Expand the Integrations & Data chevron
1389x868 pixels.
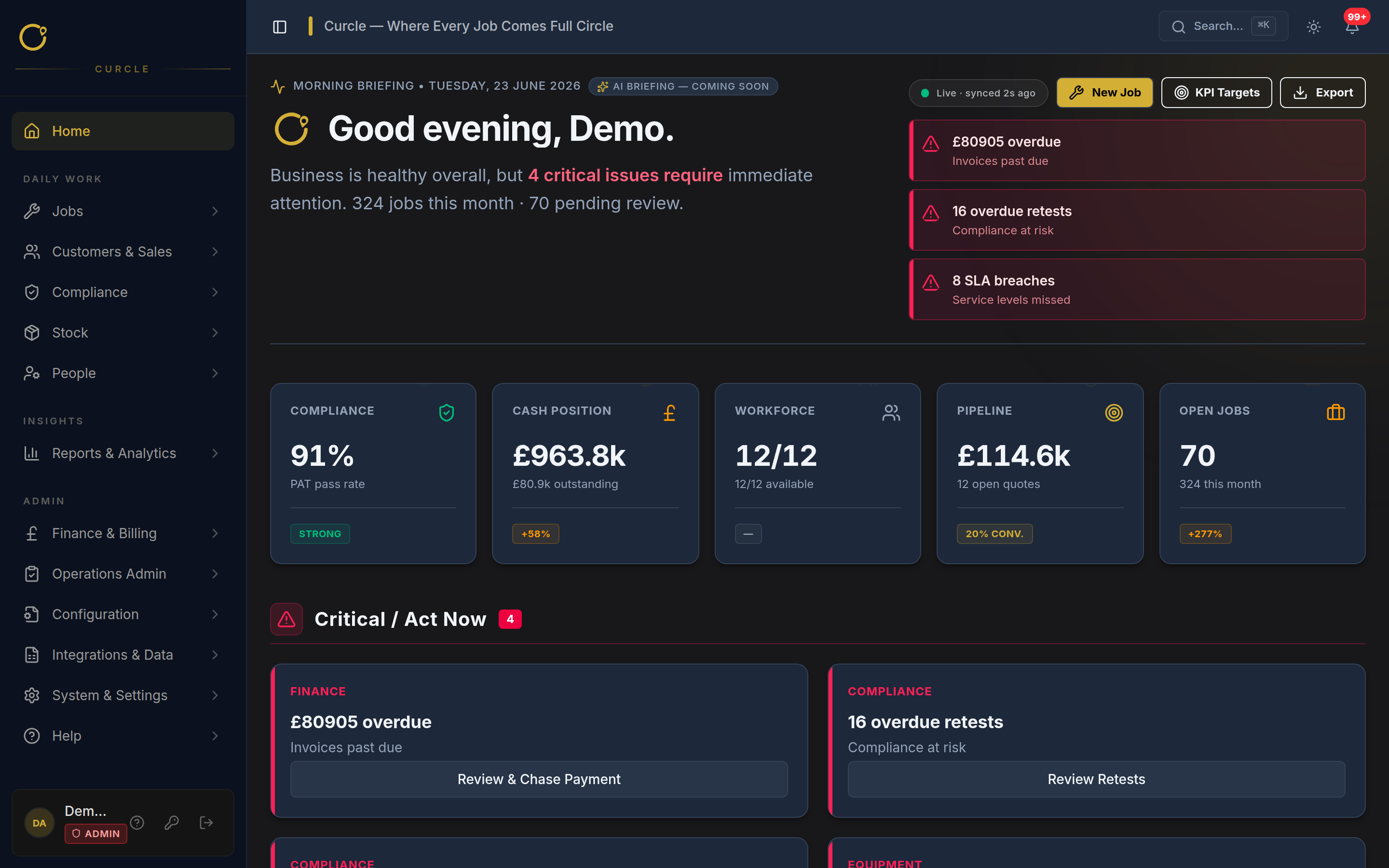click(x=215, y=655)
